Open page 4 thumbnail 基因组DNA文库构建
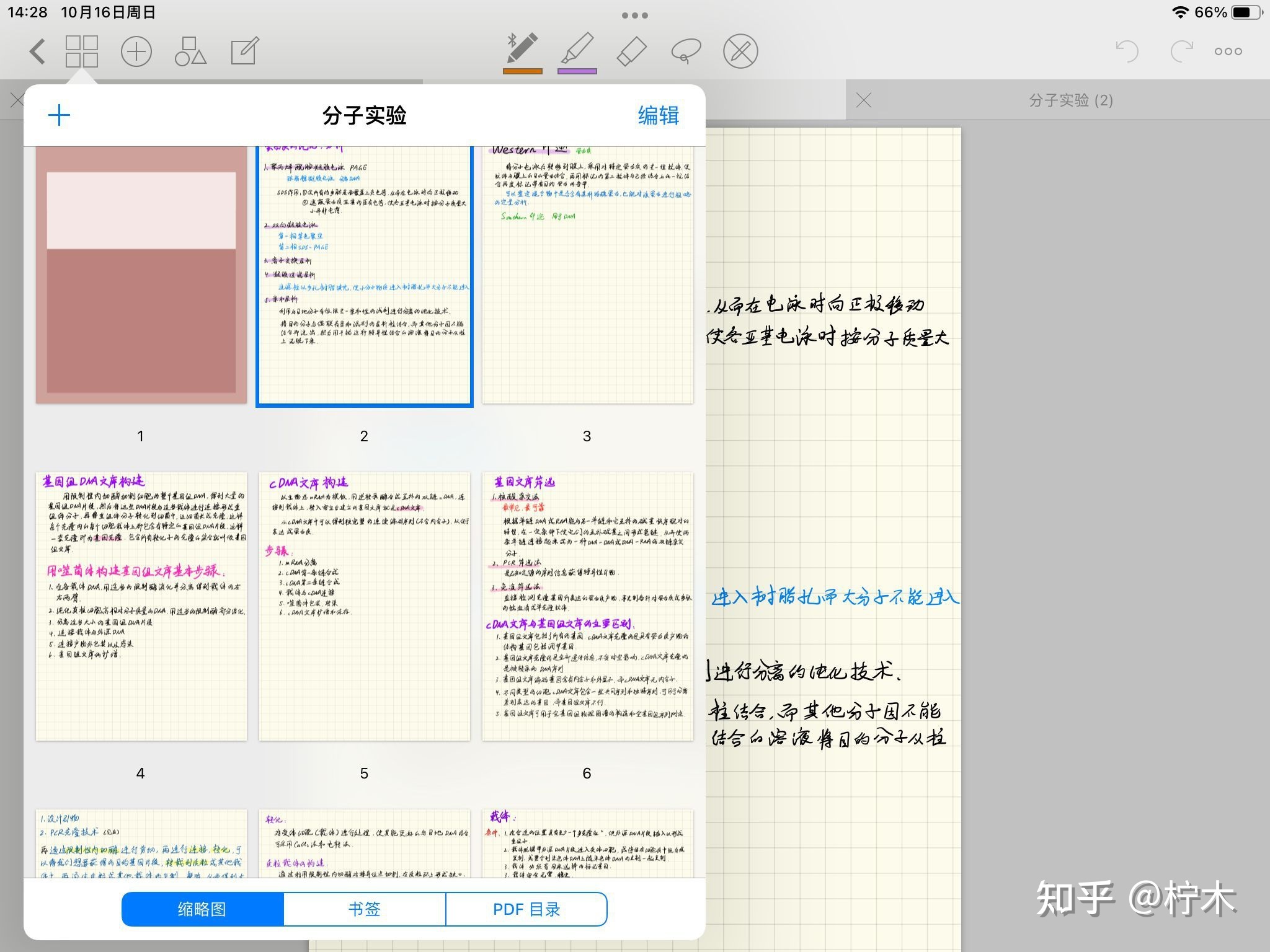1270x952 pixels. (x=141, y=606)
